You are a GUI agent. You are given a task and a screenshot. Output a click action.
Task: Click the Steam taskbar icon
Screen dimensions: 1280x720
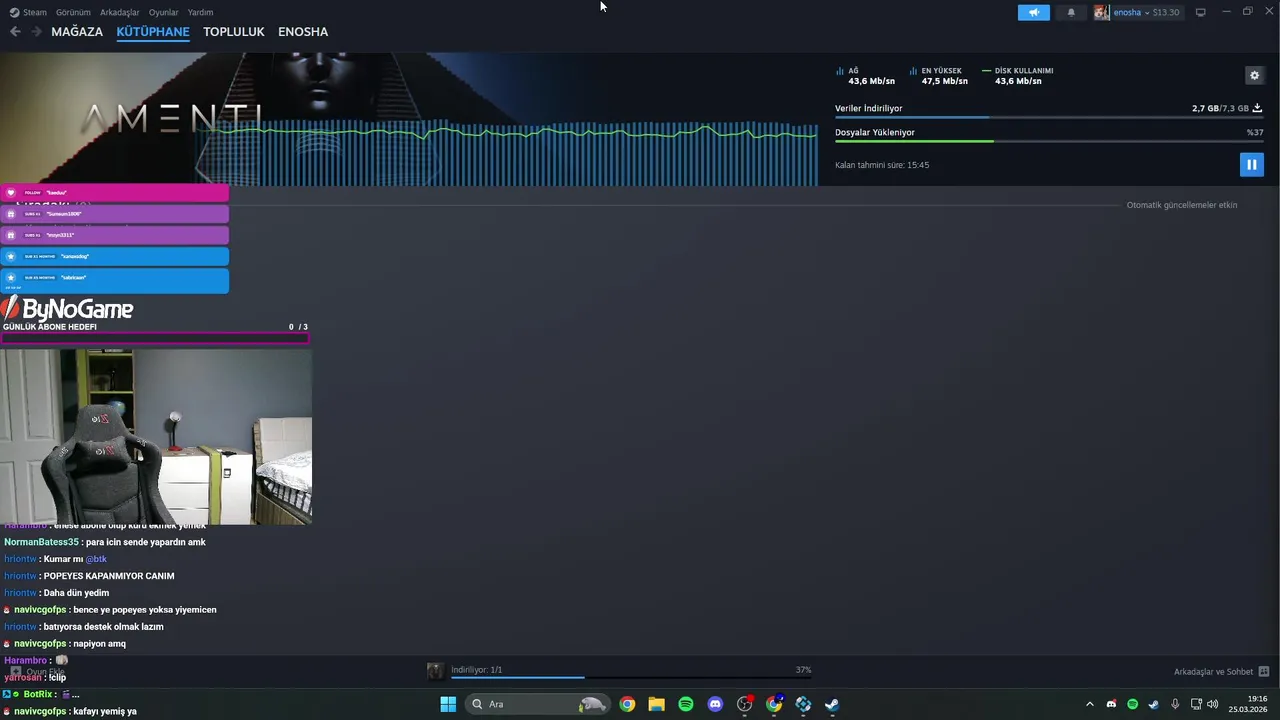click(832, 704)
